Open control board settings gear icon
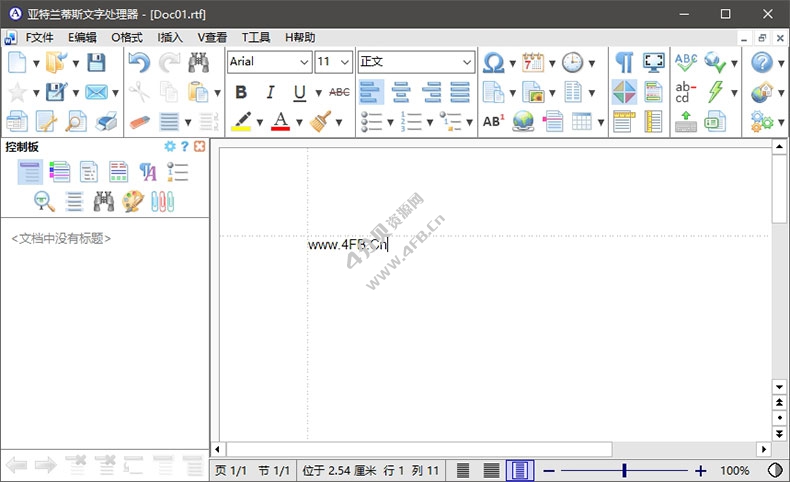The width and height of the screenshot is (790, 482). [170, 147]
